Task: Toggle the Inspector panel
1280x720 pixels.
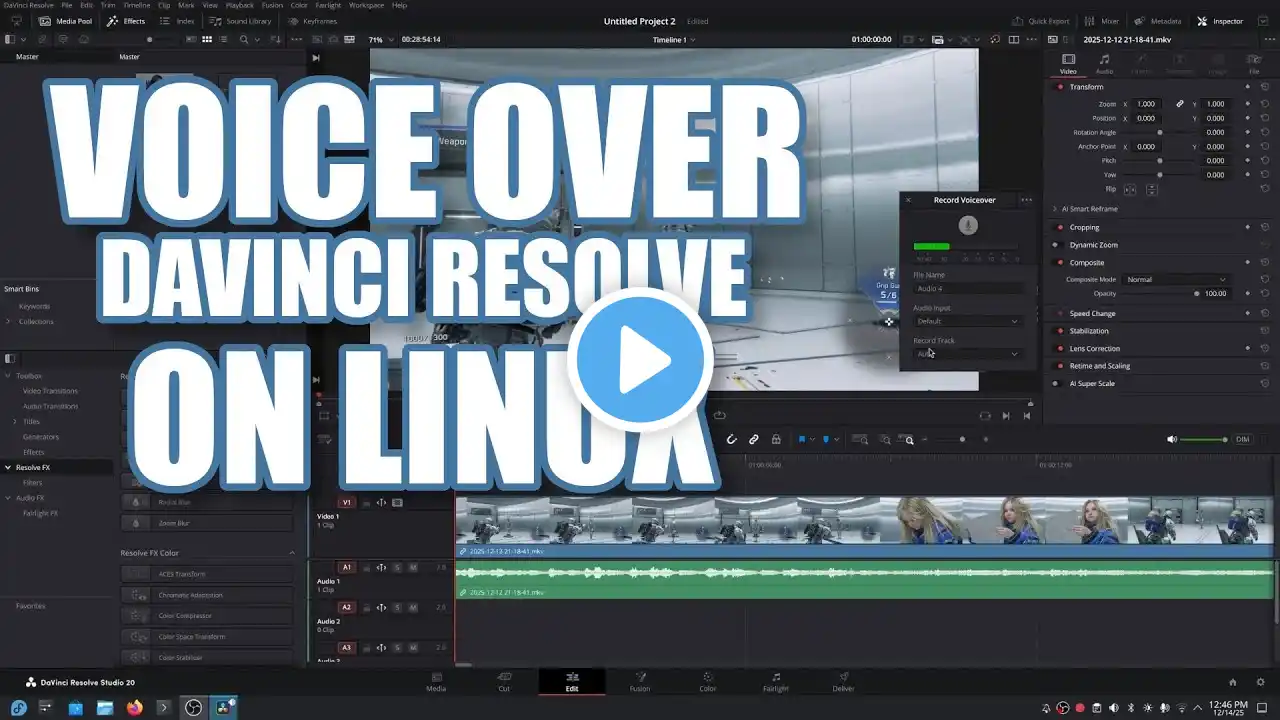Action: tap(1220, 21)
